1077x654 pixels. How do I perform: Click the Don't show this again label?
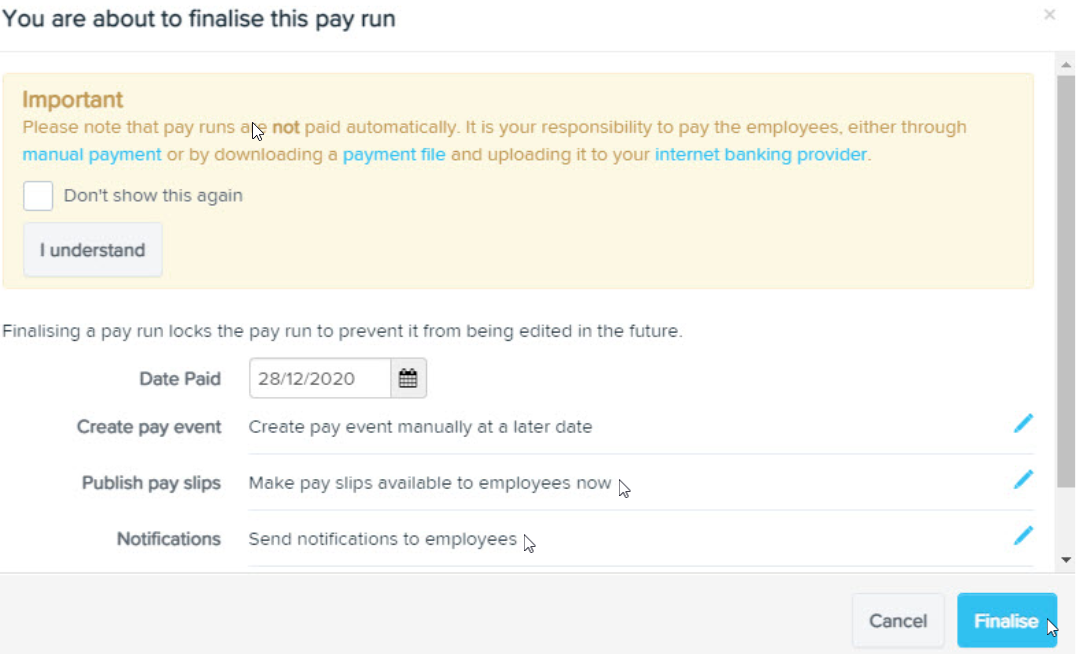point(153,196)
